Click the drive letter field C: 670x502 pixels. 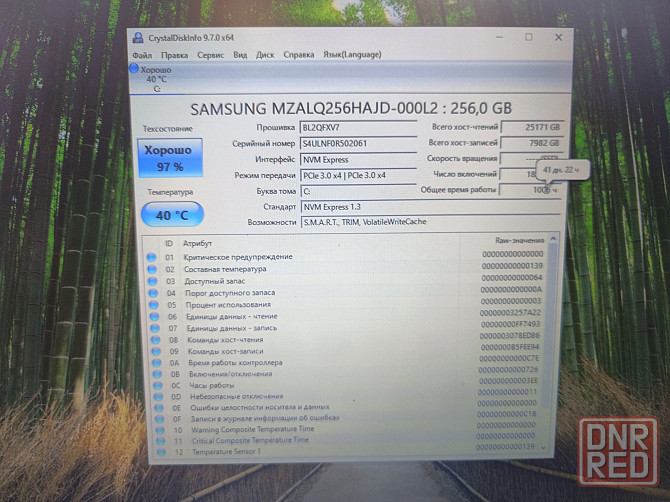(358, 191)
